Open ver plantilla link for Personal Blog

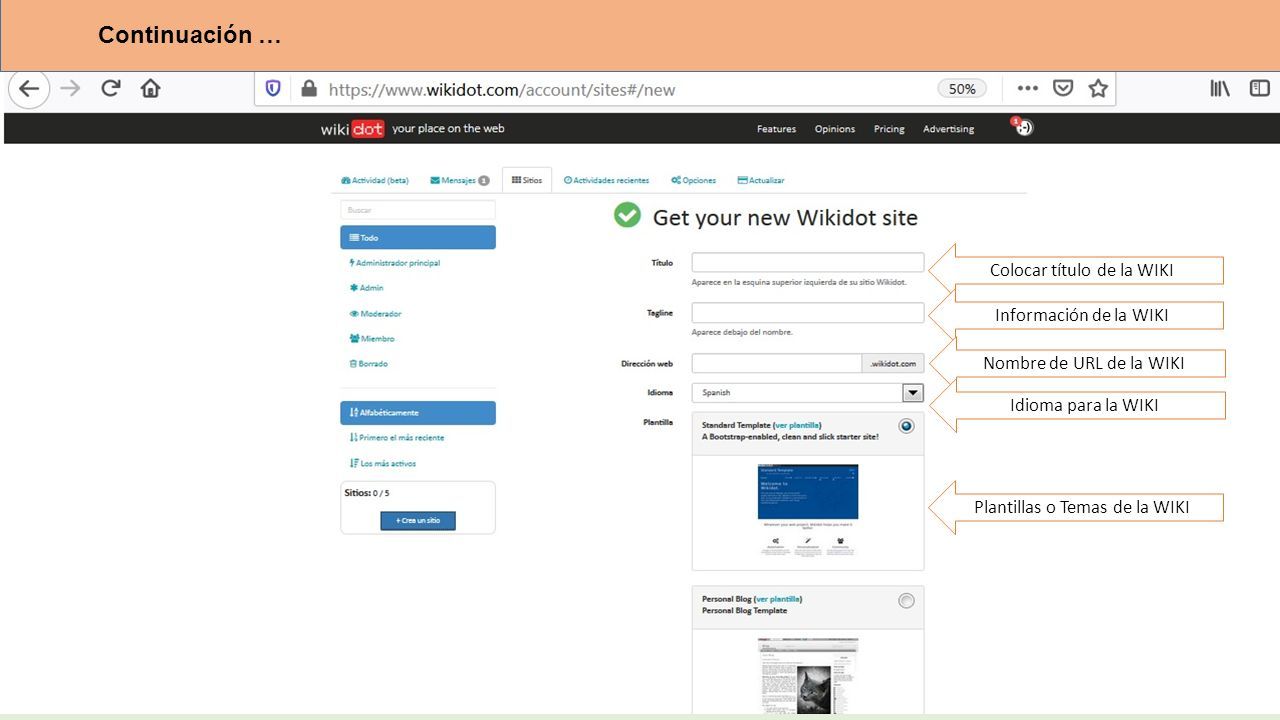(x=778, y=599)
